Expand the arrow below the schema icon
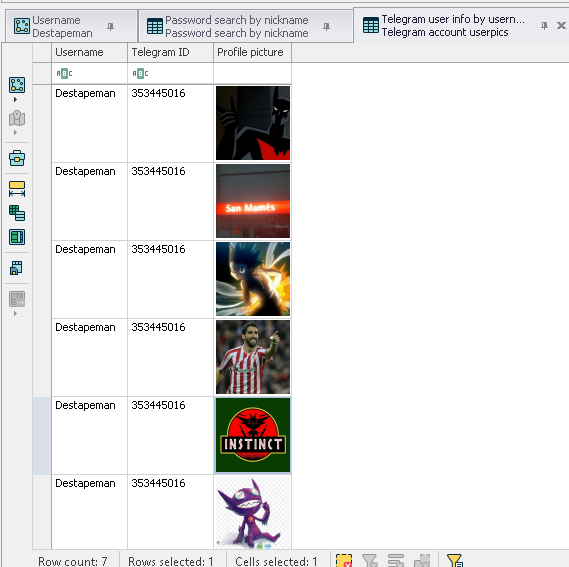Viewport: 569px width, 567px height. pyautogui.click(x=15, y=99)
